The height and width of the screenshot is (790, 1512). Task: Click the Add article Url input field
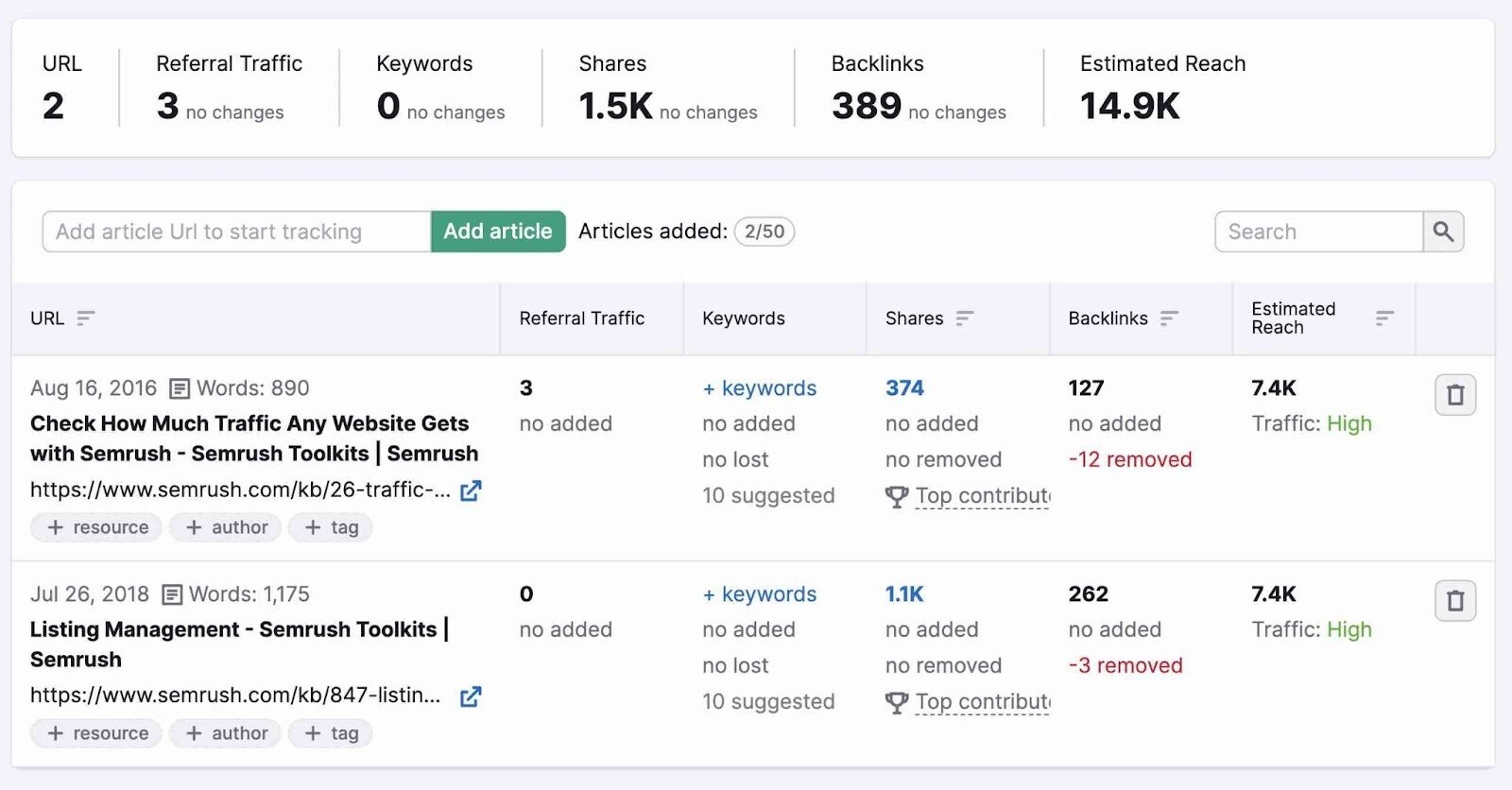236,232
